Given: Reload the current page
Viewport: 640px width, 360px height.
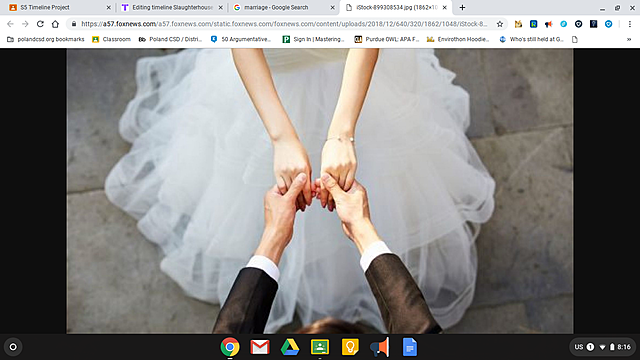Looking at the screenshot, I should tap(40, 24).
